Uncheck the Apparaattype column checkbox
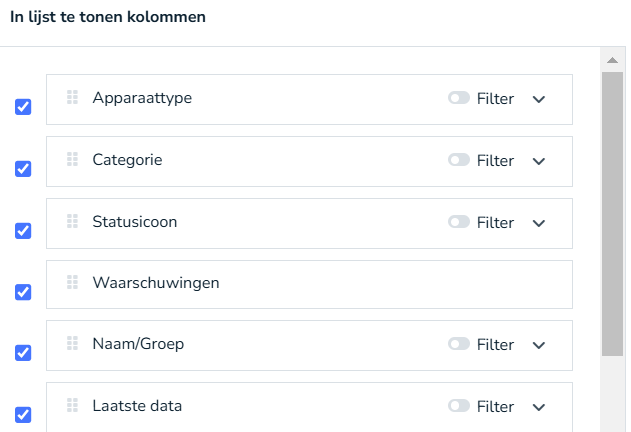Viewport: 631px width, 432px height. (x=23, y=107)
